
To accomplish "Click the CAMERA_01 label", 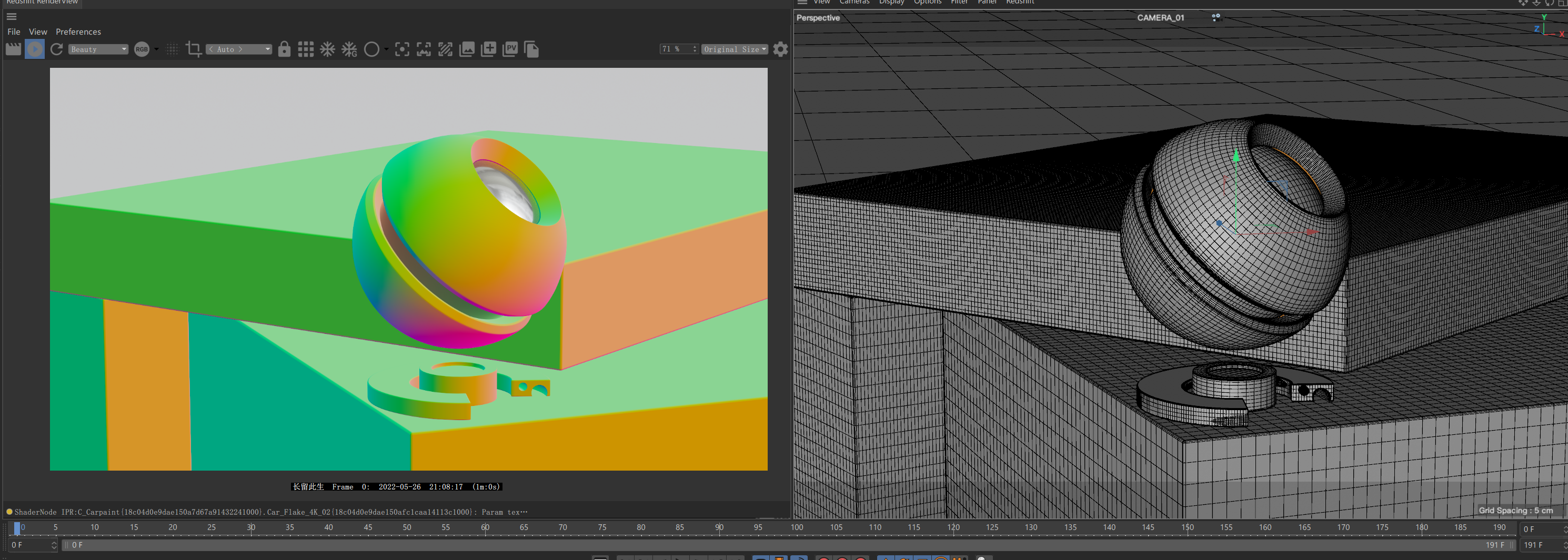I will pos(1160,18).
